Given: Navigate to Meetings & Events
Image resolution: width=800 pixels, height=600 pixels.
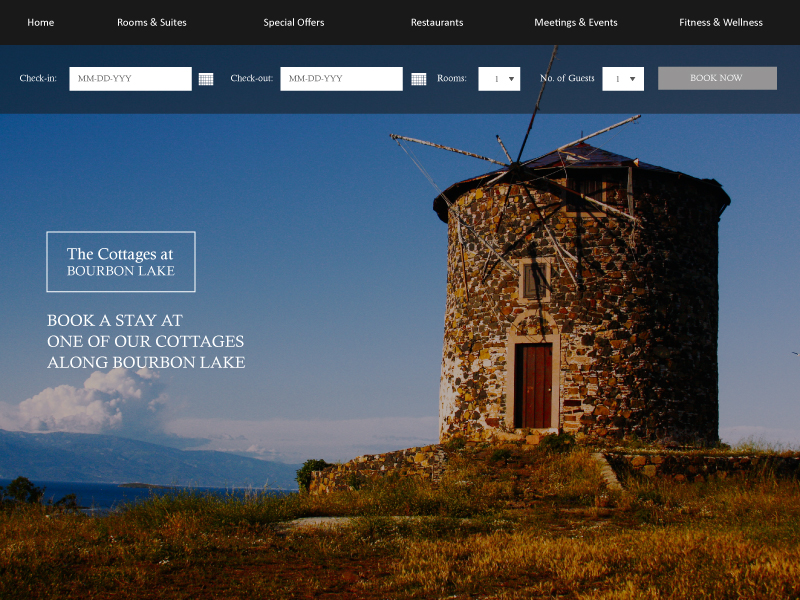Looking at the screenshot, I should tap(576, 22).
